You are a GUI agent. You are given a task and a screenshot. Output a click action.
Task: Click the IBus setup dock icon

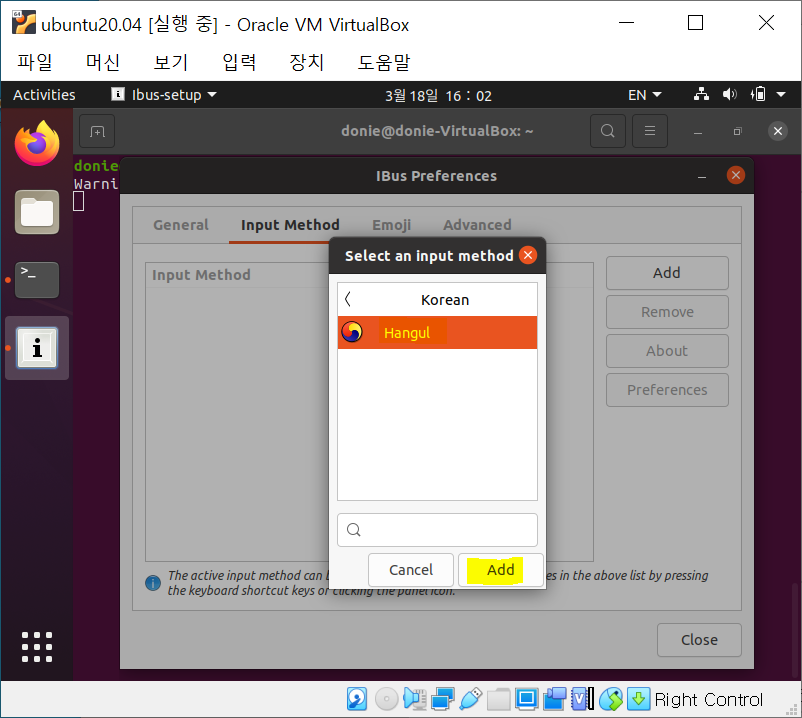(x=37, y=348)
